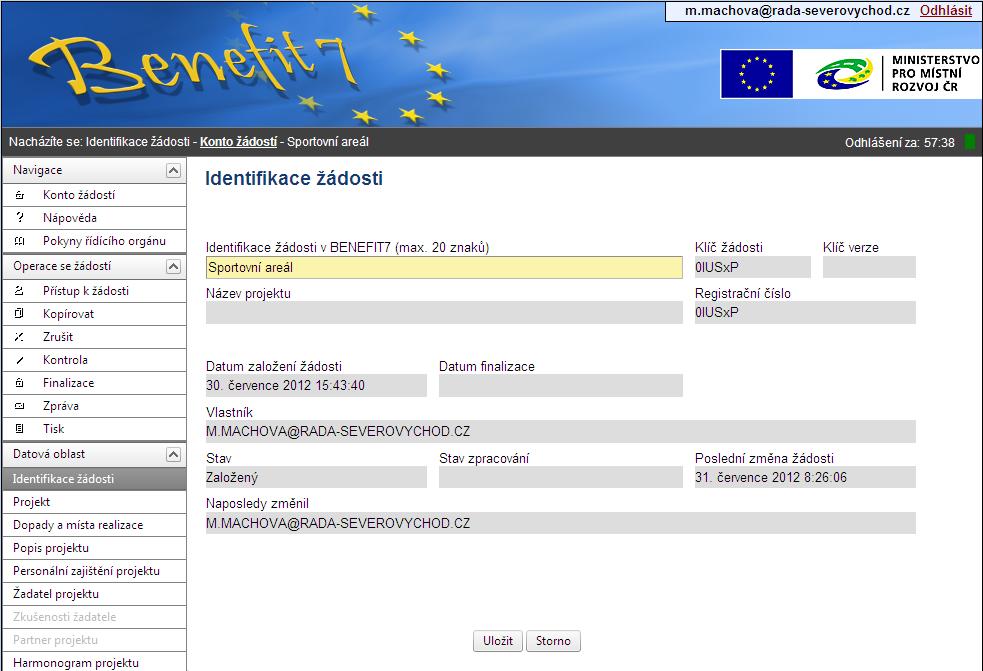Image resolution: width=983 pixels, height=671 pixels.
Task: Click the Storno button
Action: 553,641
